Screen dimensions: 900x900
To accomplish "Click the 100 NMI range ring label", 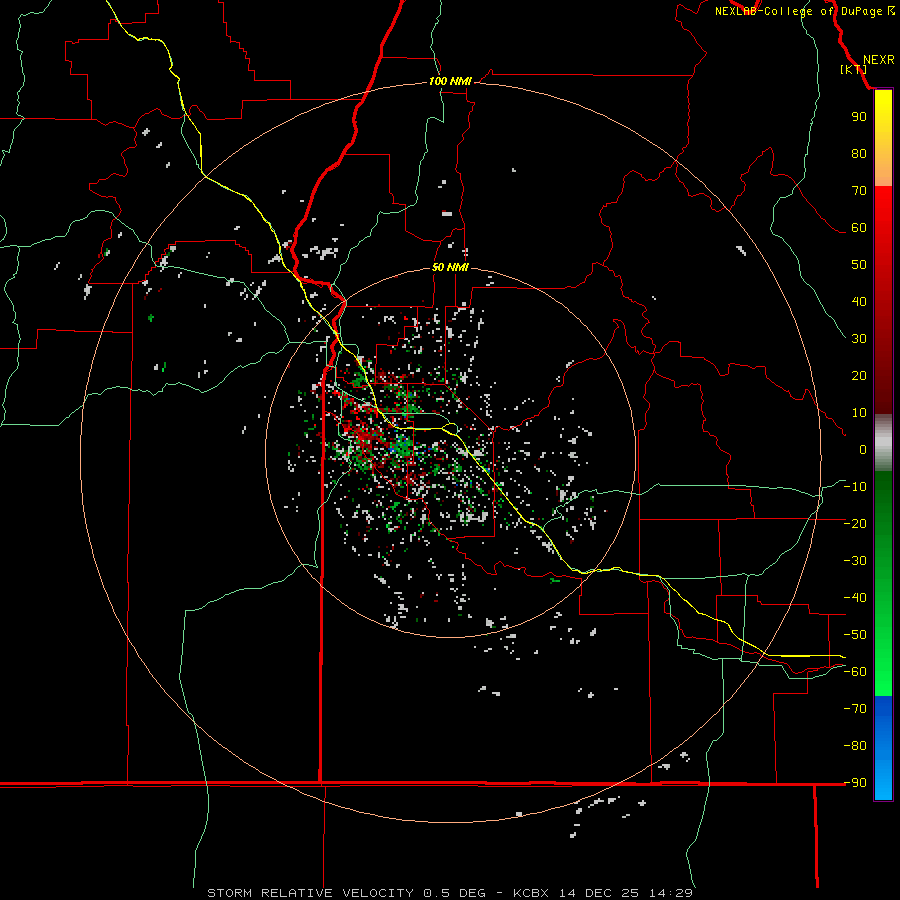I will pos(450,82).
